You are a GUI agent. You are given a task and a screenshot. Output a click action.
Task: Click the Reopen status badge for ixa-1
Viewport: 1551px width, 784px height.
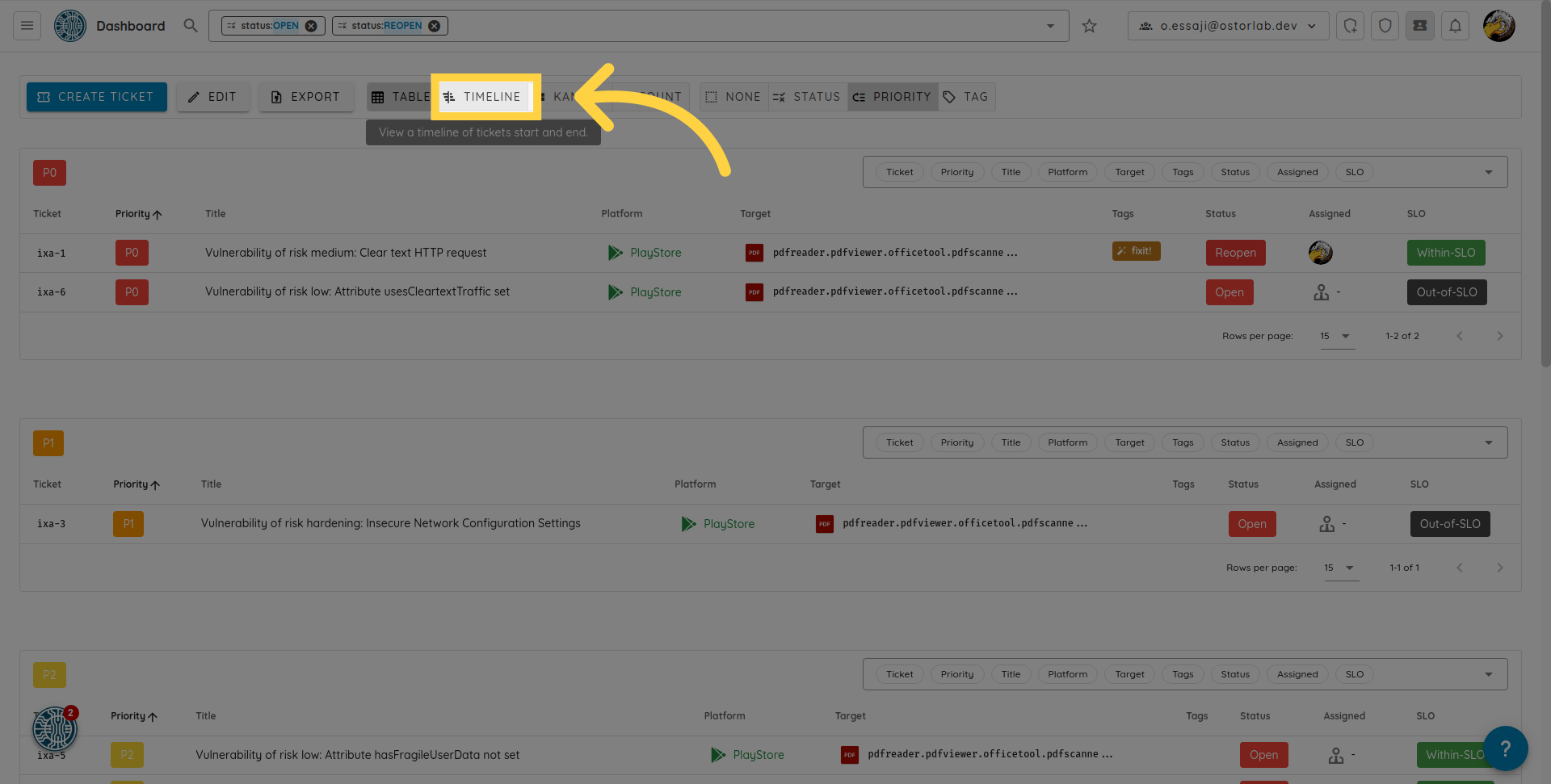[x=1235, y=253]
